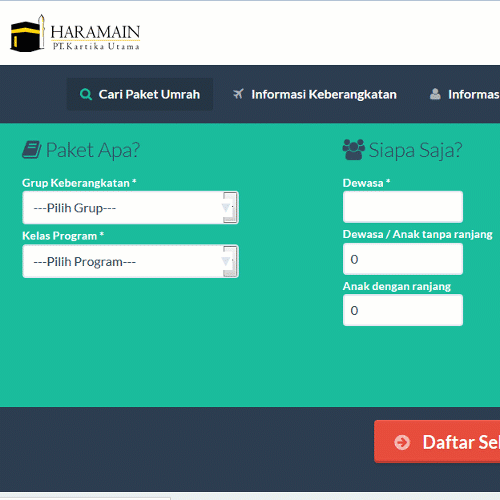Click the person icon in the navigation bar
Screen dimensions: 500x500
click(435, 94)
